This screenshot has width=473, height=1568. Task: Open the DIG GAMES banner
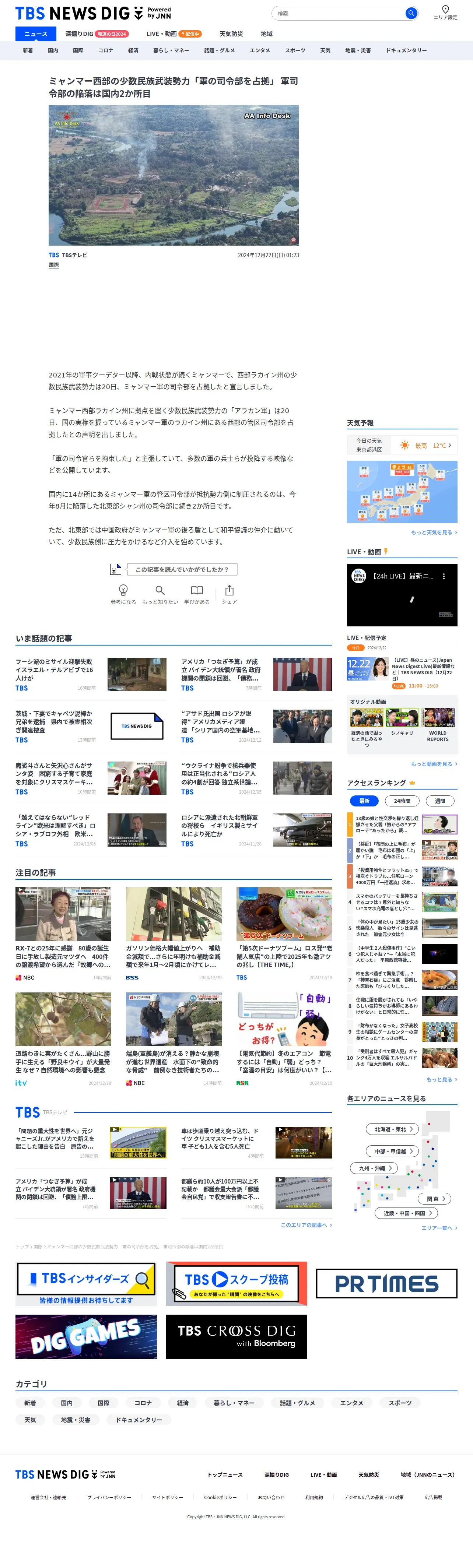pyautogui.click(x=86, y=1336)
